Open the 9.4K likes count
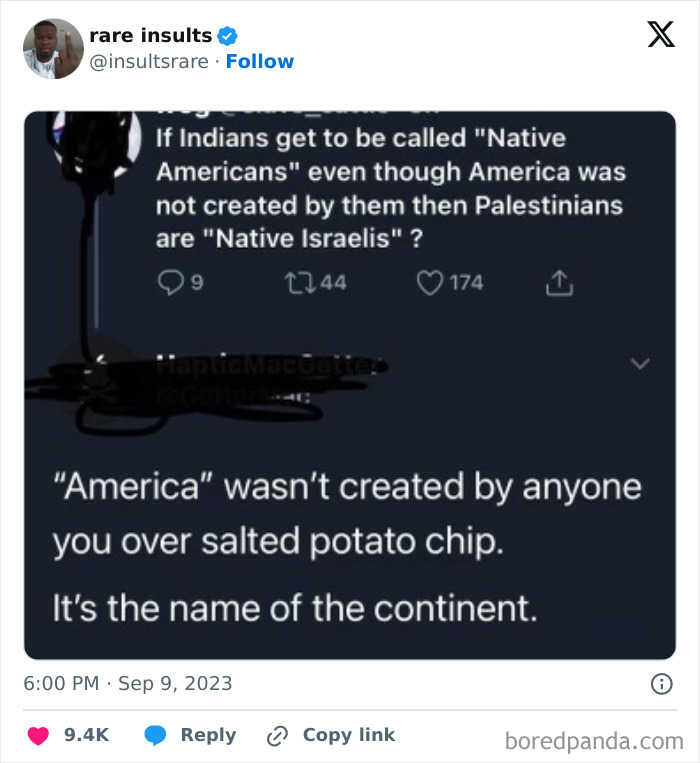Viewport: 700px width, 763px height. coord(87,735)
